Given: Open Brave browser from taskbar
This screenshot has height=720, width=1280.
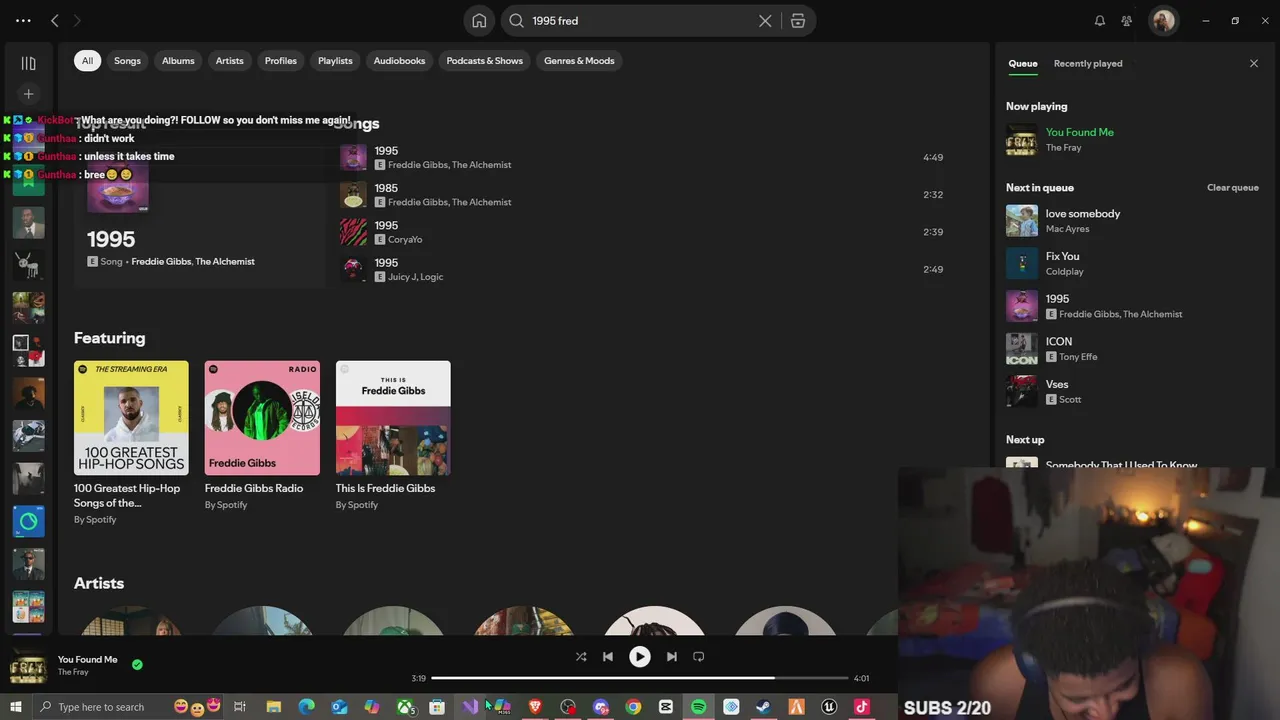Looking at the screenshot, I should click(x=535, y=707).
